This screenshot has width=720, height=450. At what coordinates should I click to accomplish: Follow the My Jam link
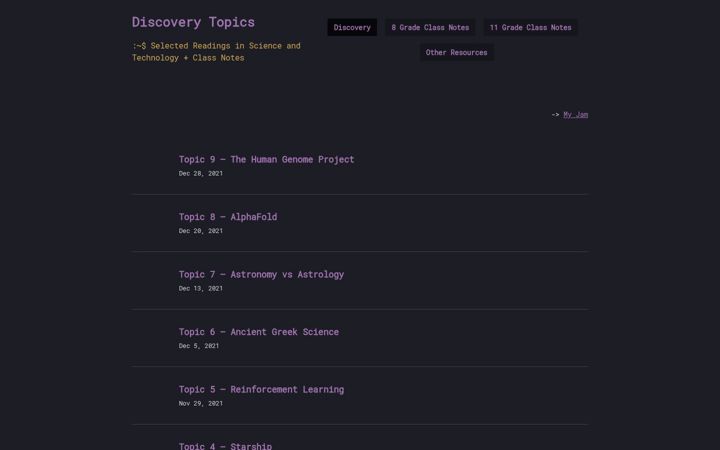575,115
